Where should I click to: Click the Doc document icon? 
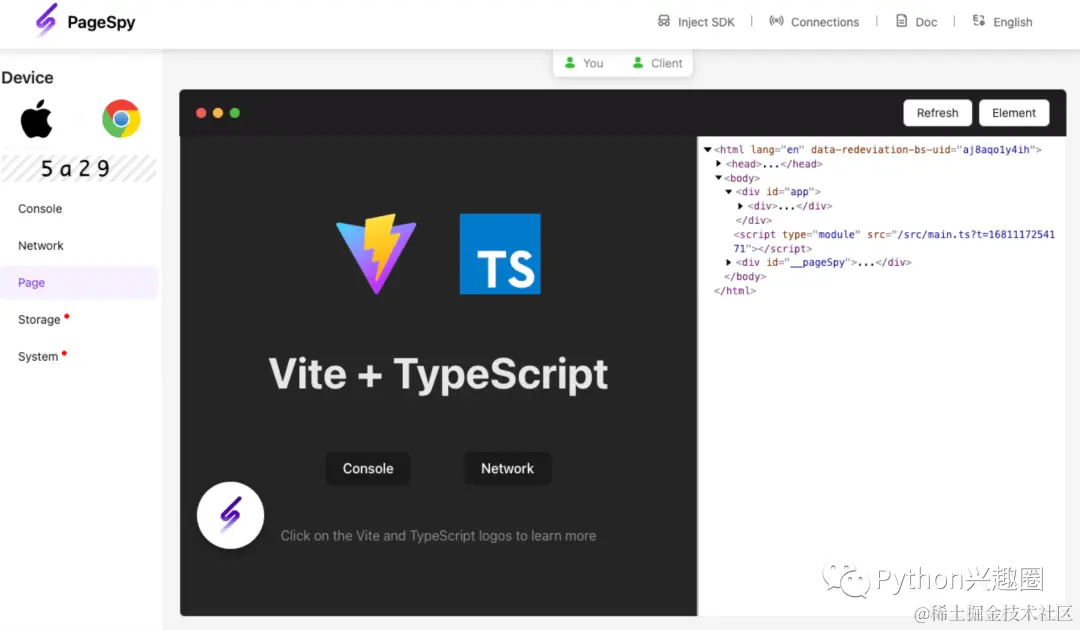901,21
